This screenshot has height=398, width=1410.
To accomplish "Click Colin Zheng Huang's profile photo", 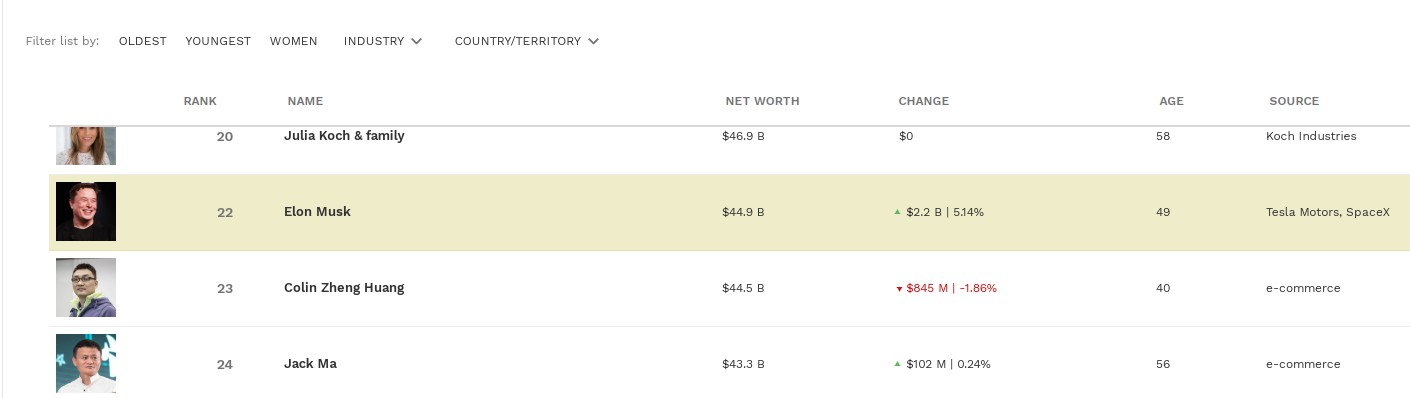I will tap(86, 287).
